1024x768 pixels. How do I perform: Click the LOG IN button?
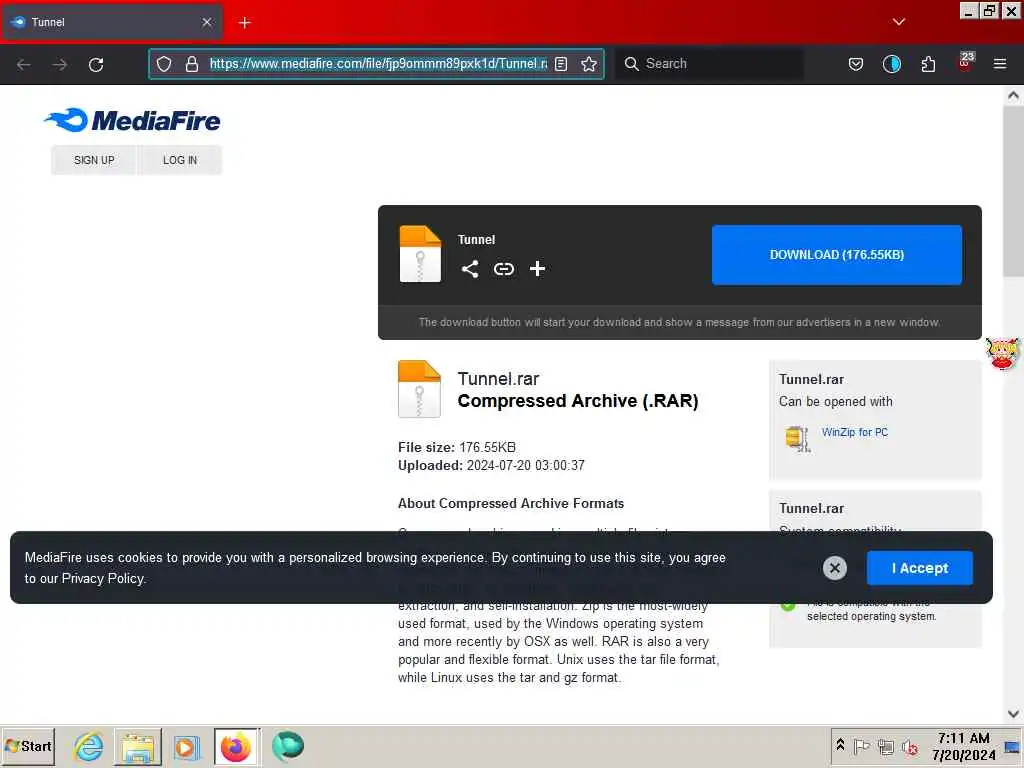180,160
